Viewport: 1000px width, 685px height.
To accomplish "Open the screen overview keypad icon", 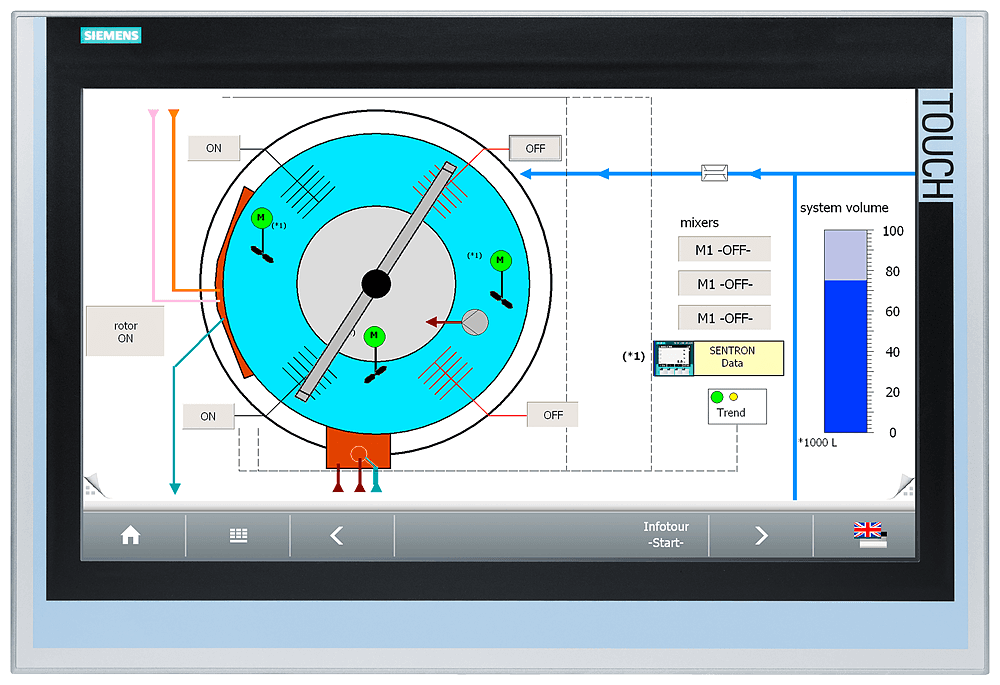I will (238, 535).
